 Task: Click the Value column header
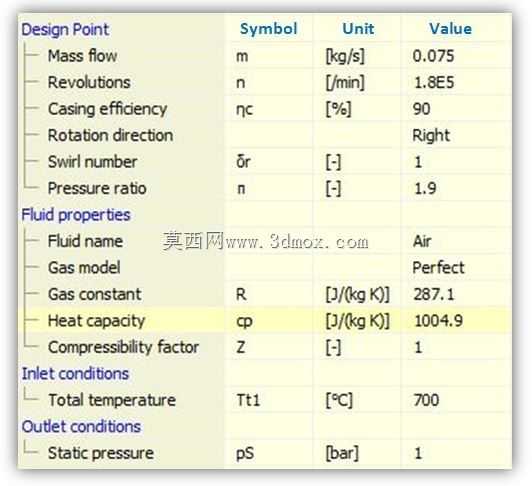point(451,29)
